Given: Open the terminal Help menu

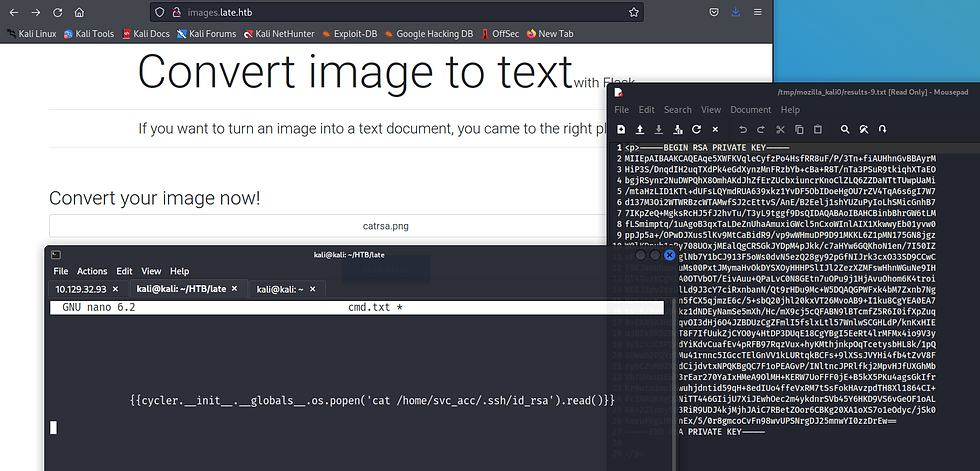Looking at the screenshot, I should tap(179, 271).
